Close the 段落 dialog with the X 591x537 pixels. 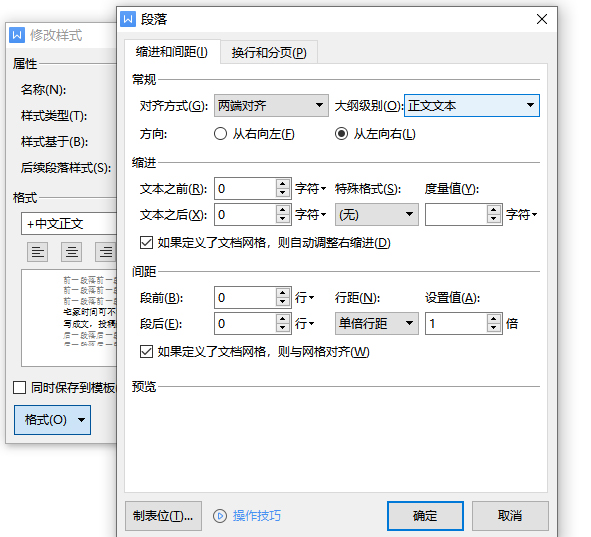click(x=542, y=19)
